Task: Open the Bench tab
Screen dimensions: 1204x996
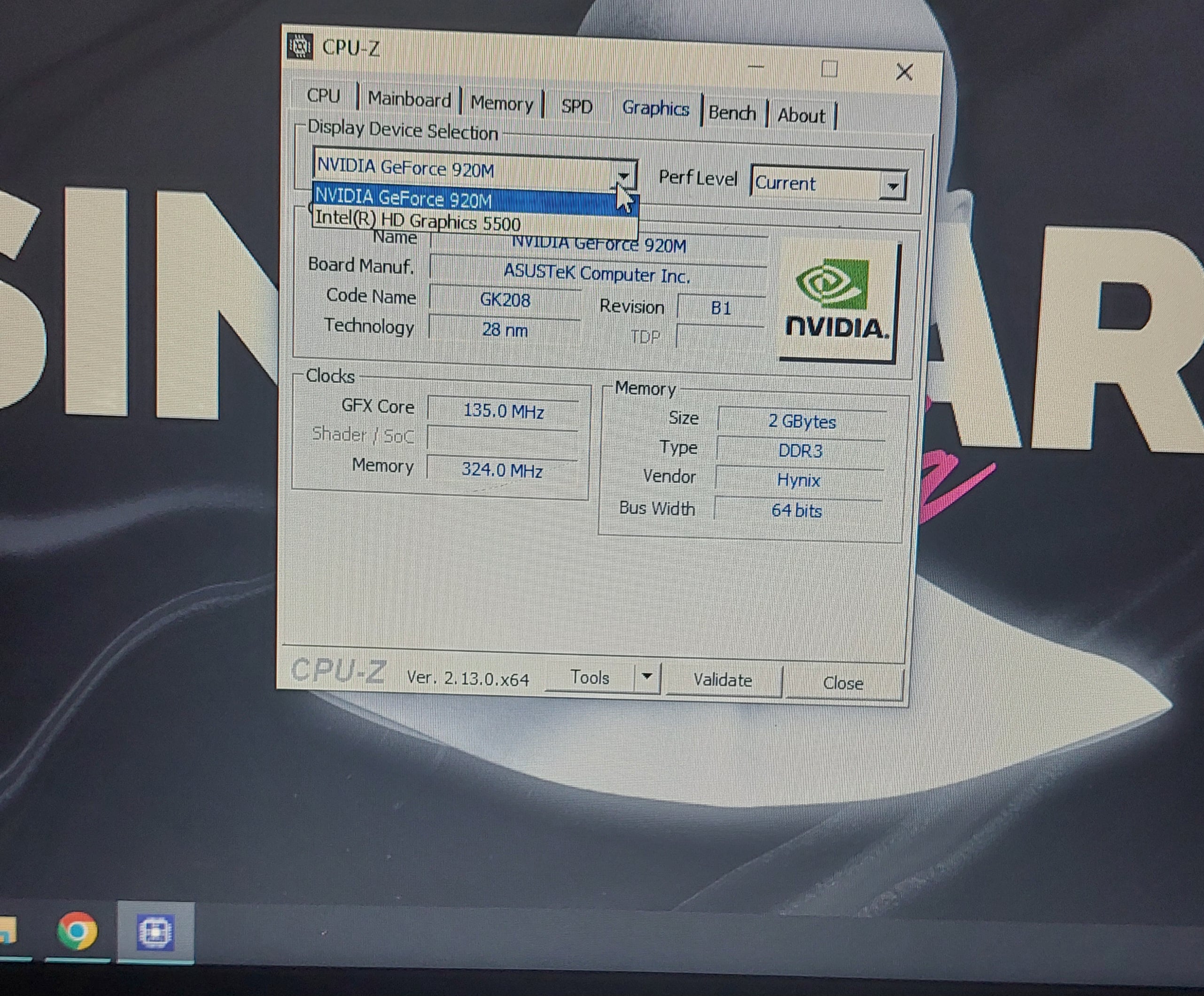Action: point(732,112)
